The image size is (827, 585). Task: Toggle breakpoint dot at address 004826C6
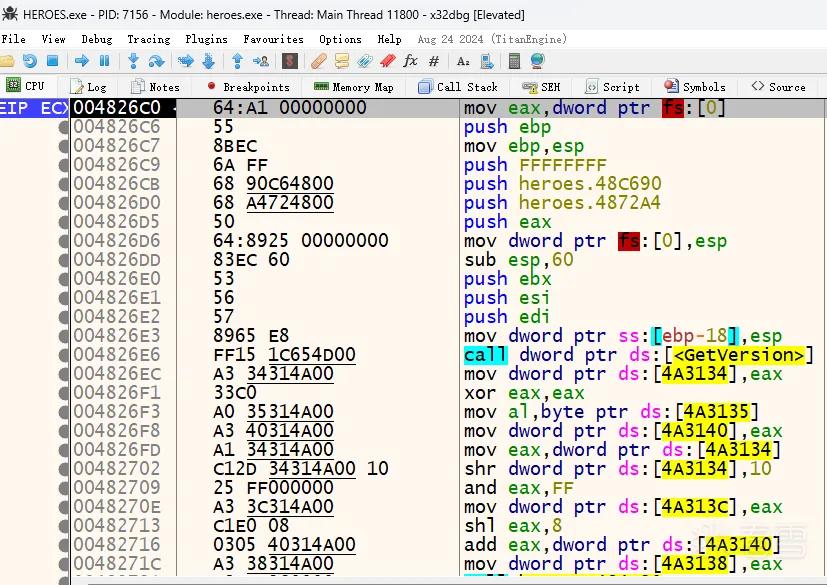click(64, 127)
